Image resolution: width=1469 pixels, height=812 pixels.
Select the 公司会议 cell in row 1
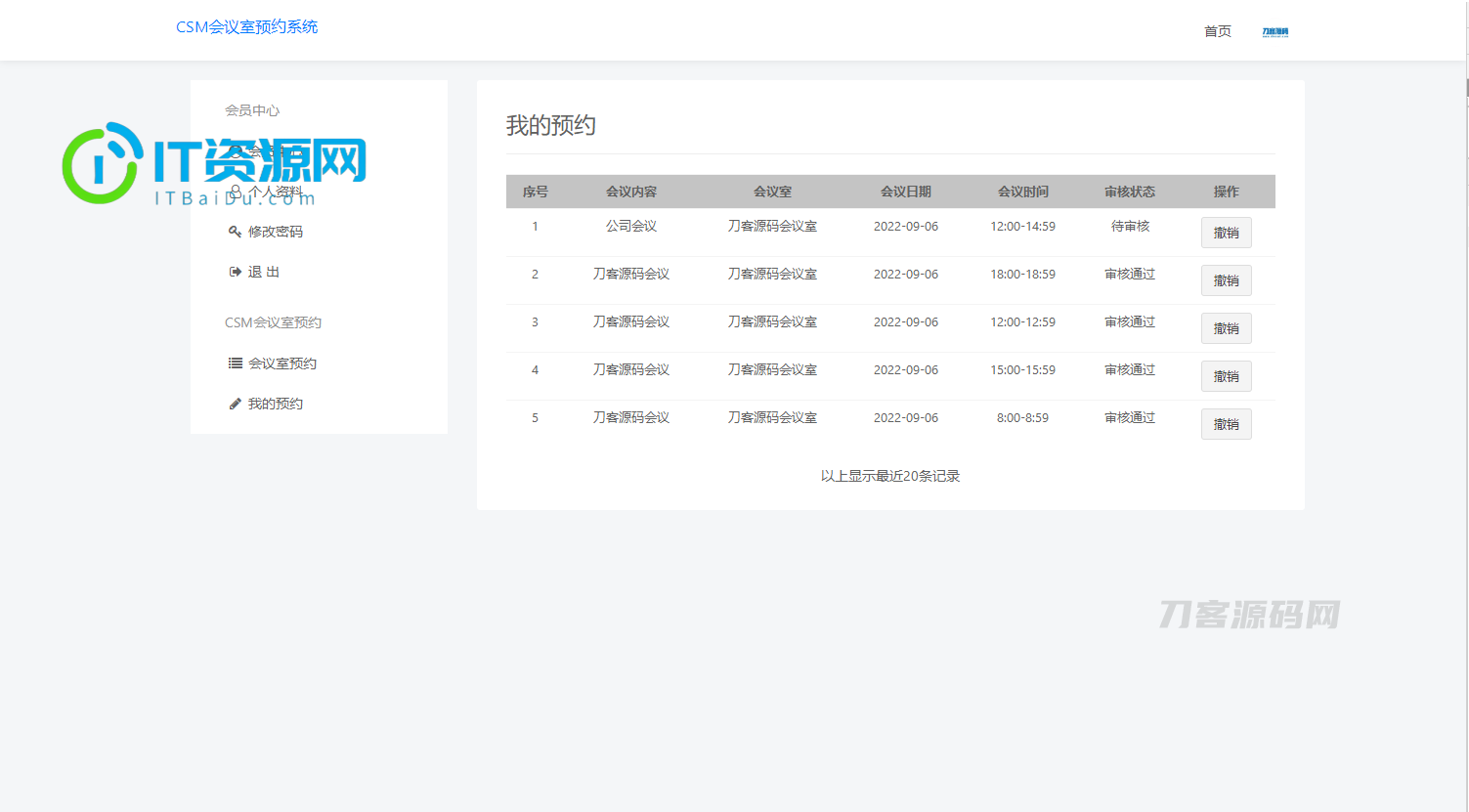tap(631, 226)
